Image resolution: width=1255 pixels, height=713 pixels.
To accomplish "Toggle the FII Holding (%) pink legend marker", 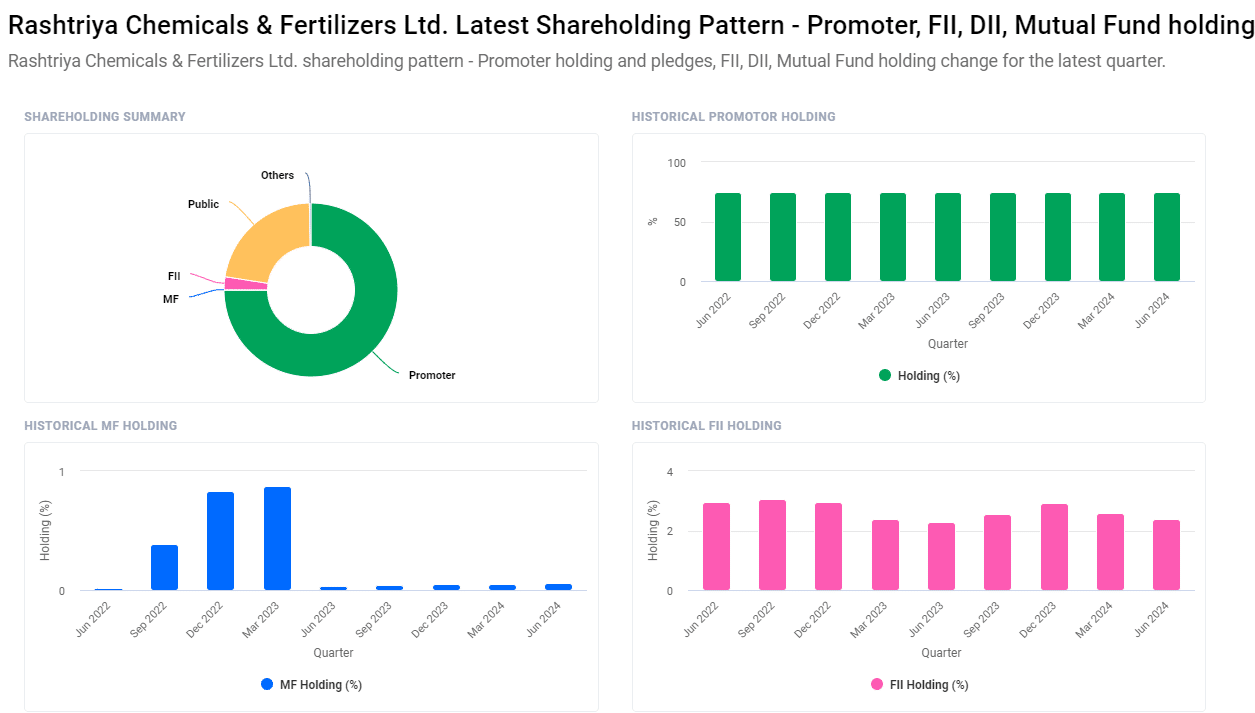I will coord(877,685).
